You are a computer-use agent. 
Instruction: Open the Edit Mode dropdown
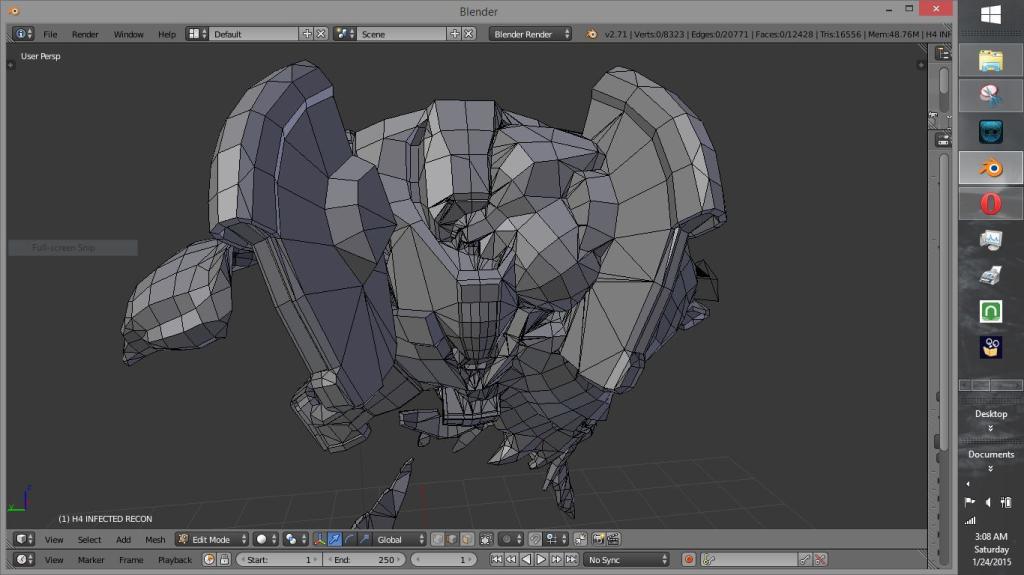[x=212, y=539]
